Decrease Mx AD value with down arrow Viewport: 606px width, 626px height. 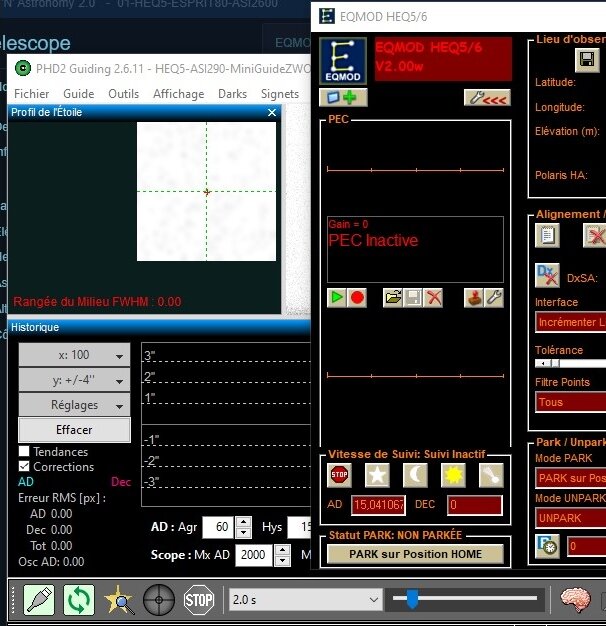pyautogui.click(x=282, y=561)
